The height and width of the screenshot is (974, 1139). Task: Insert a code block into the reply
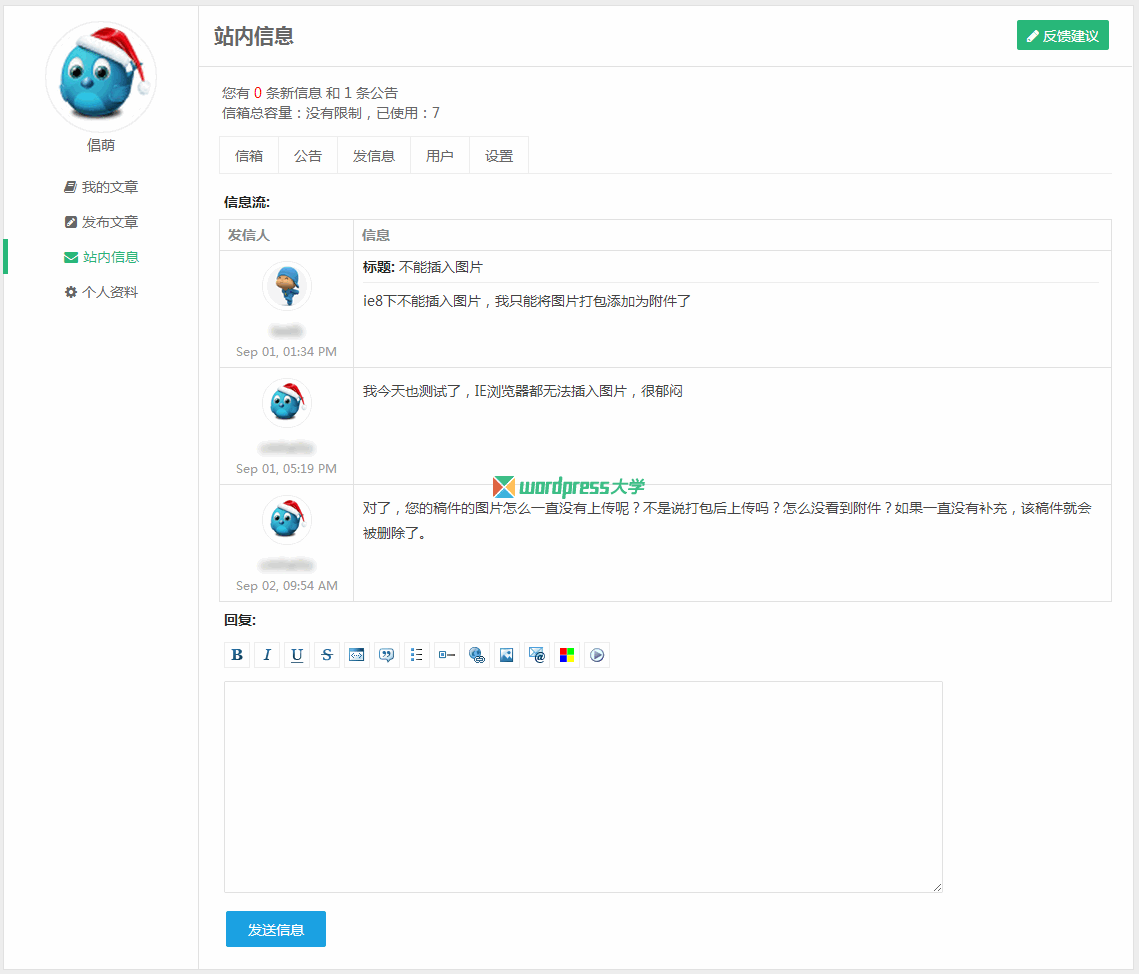tap(357, 655)
